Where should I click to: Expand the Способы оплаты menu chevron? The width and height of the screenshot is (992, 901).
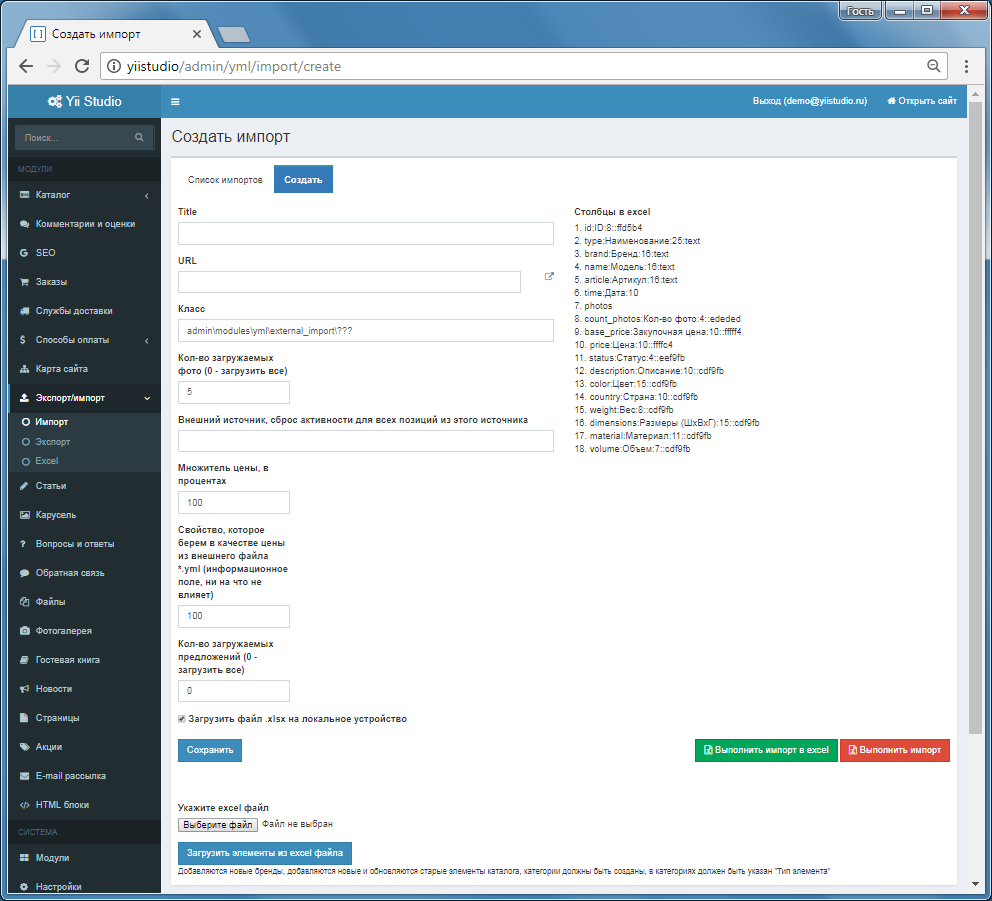pyautogui.click(x=147, y=340)
